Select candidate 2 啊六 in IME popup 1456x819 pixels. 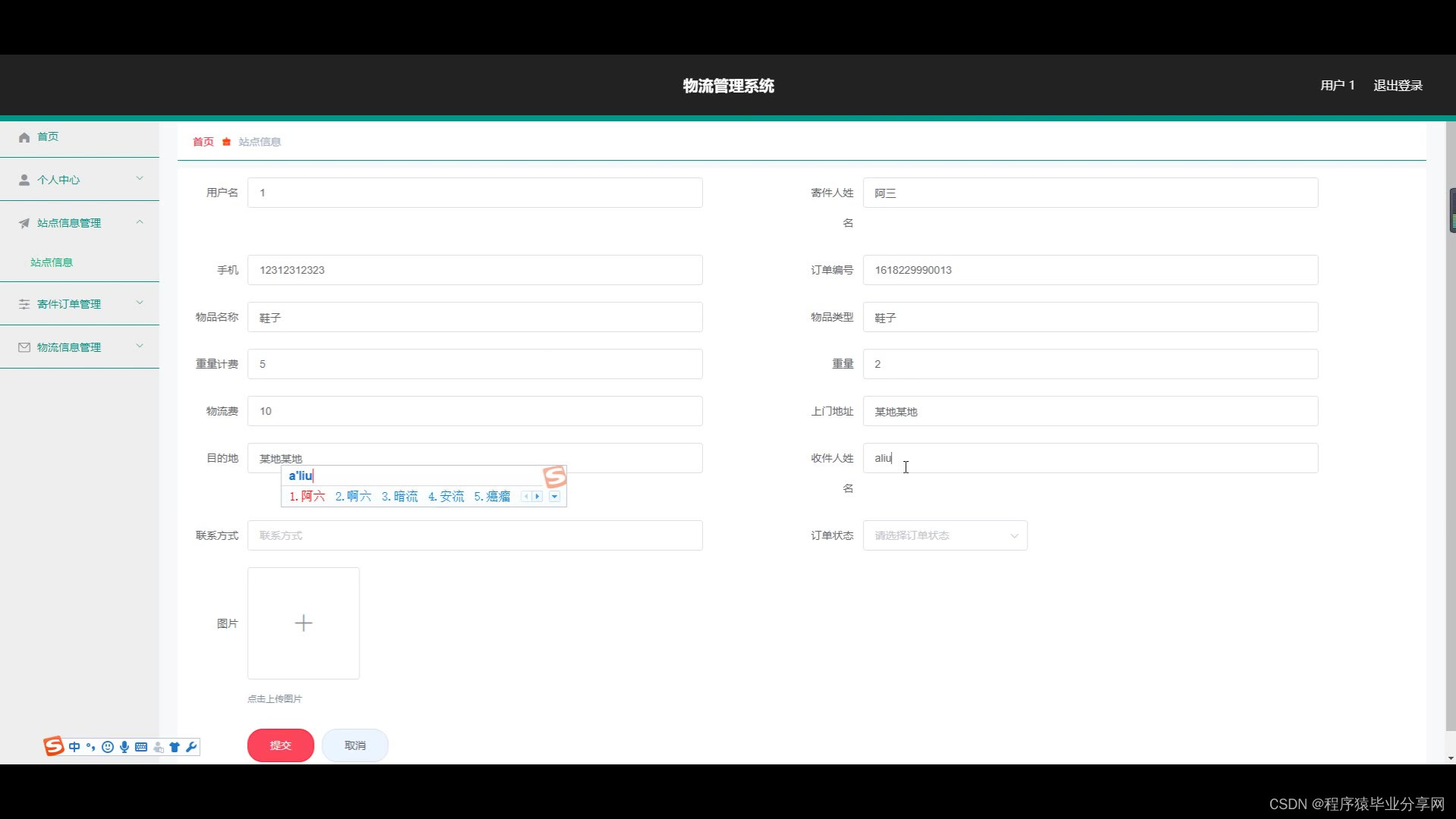pos(353,497)
